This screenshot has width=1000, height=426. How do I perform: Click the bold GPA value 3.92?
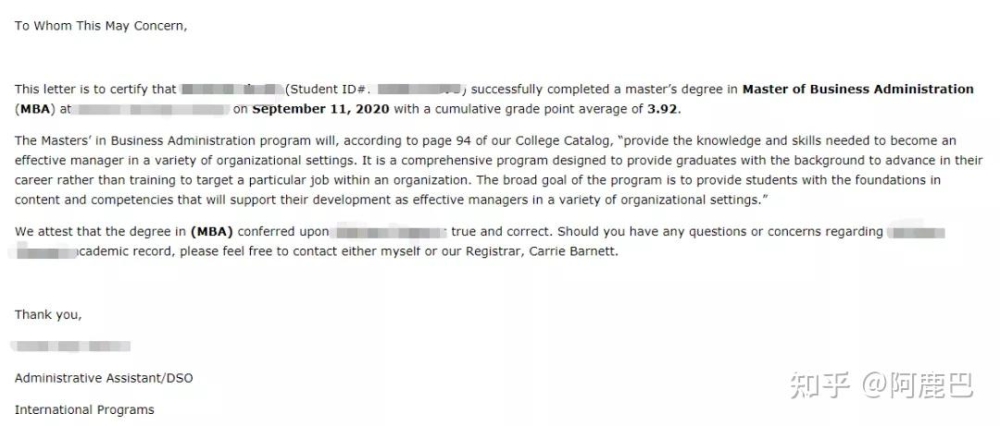(x=662, y=109)
